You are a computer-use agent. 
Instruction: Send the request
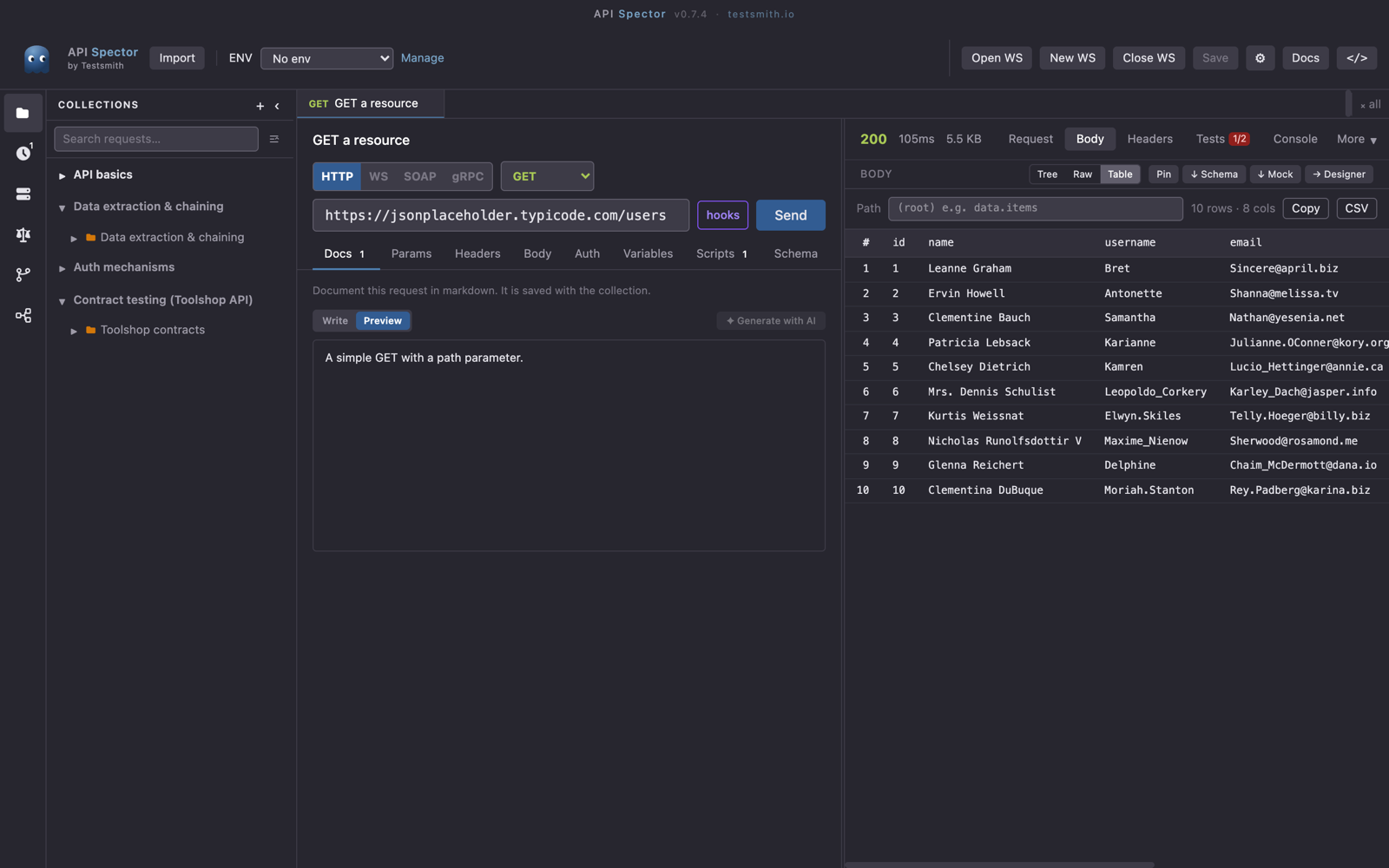pyautogui.click(x=790, y=215)
